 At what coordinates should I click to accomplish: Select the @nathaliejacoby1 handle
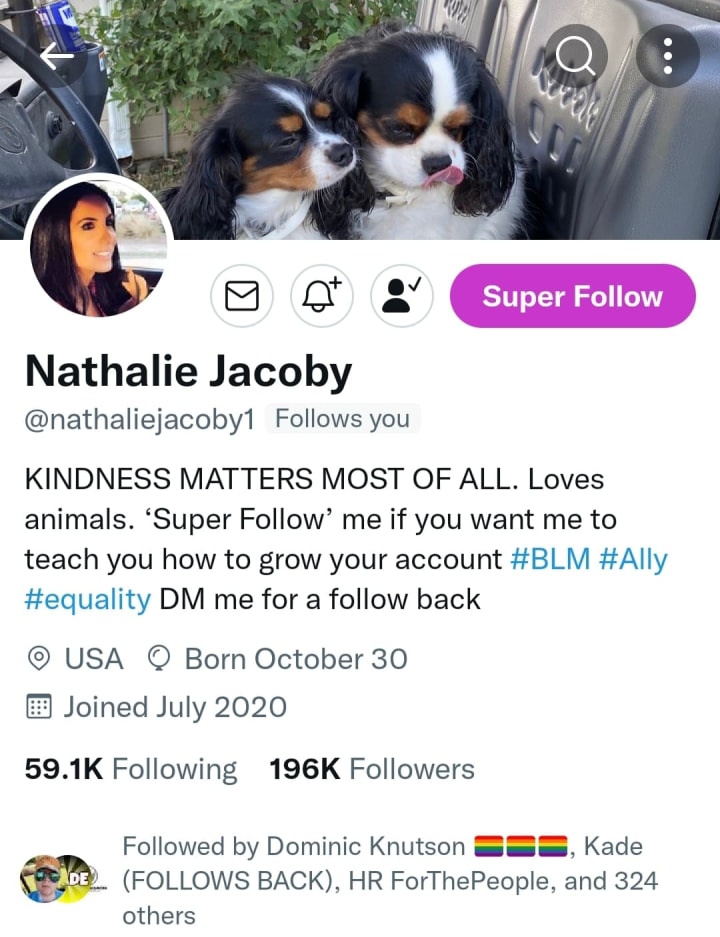point(139,419)
